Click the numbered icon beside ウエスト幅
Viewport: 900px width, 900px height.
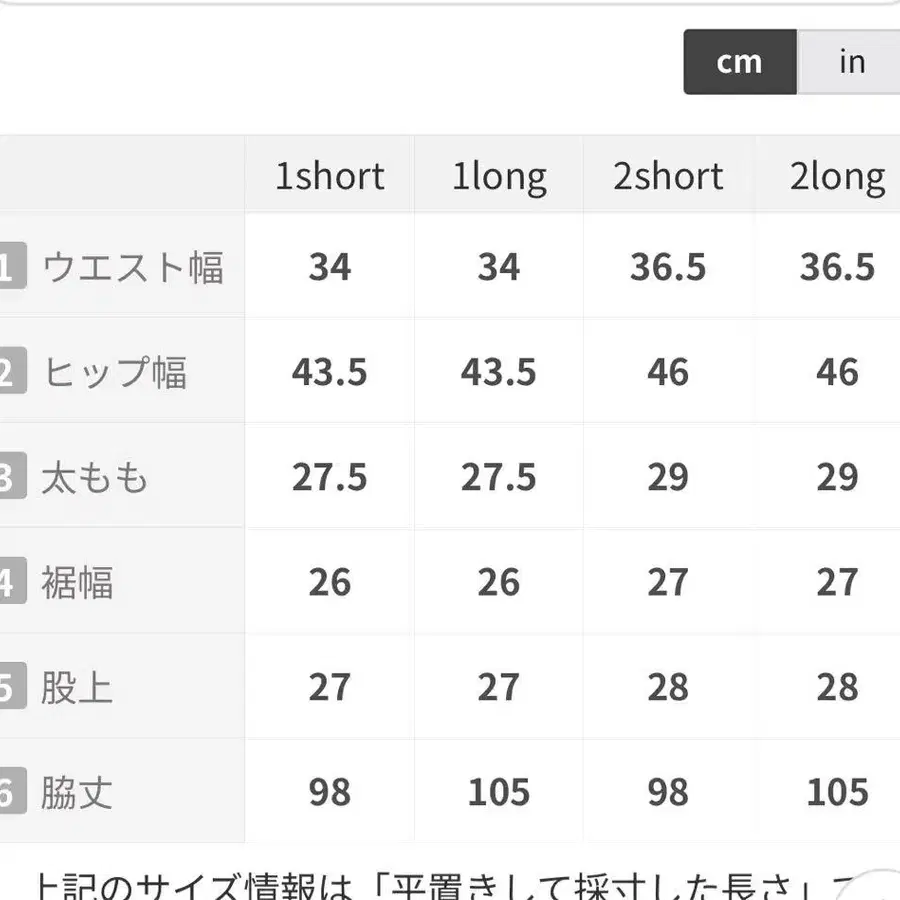(x=10, y=267)
